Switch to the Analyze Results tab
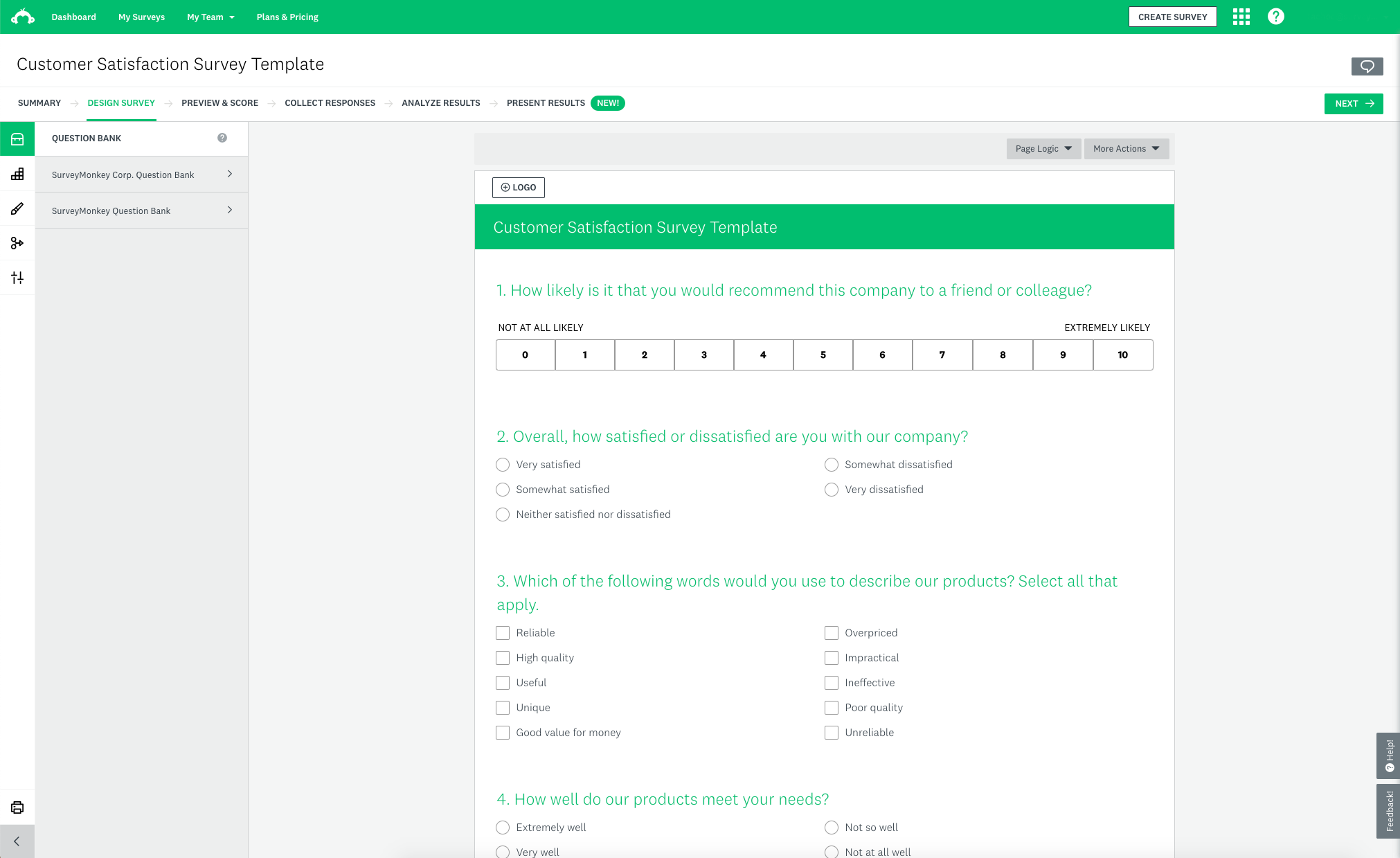Screen dimensions: 1400x858 440,103
